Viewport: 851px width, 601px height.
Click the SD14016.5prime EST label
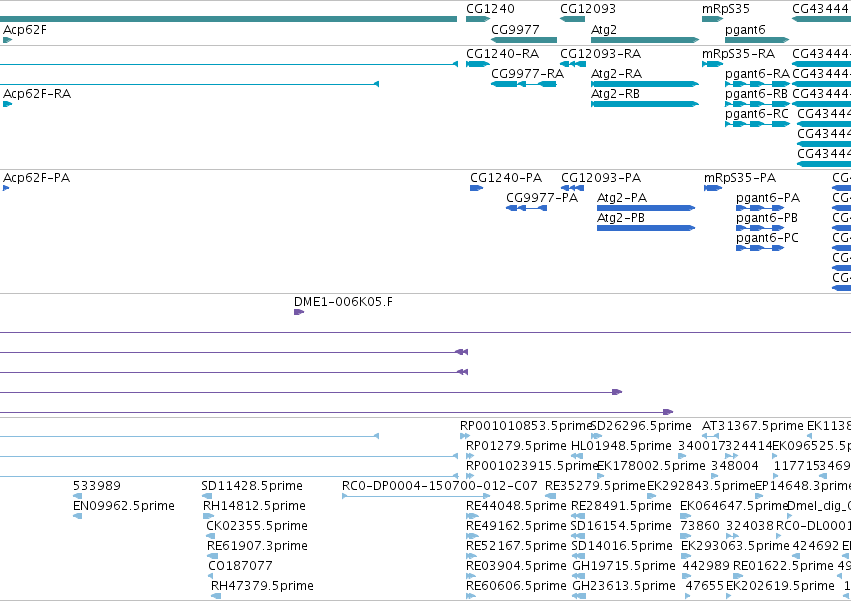622,546
